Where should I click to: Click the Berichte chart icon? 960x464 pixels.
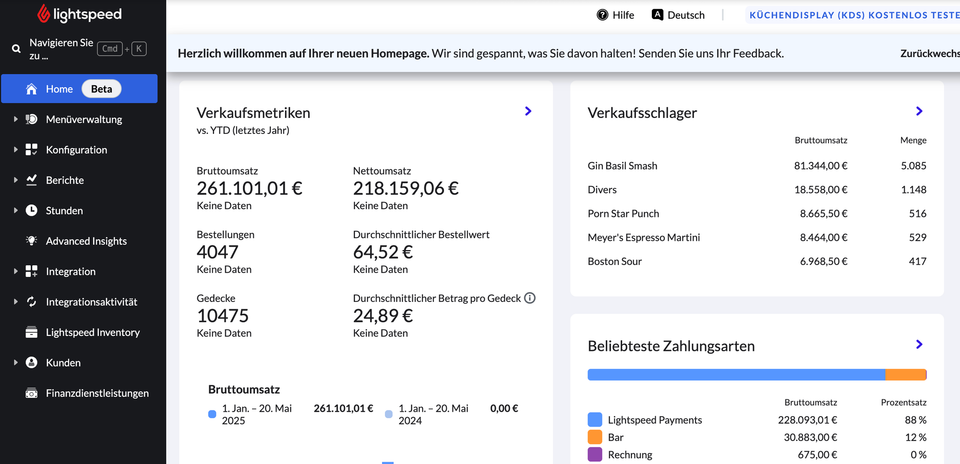(x=32, y=180)
